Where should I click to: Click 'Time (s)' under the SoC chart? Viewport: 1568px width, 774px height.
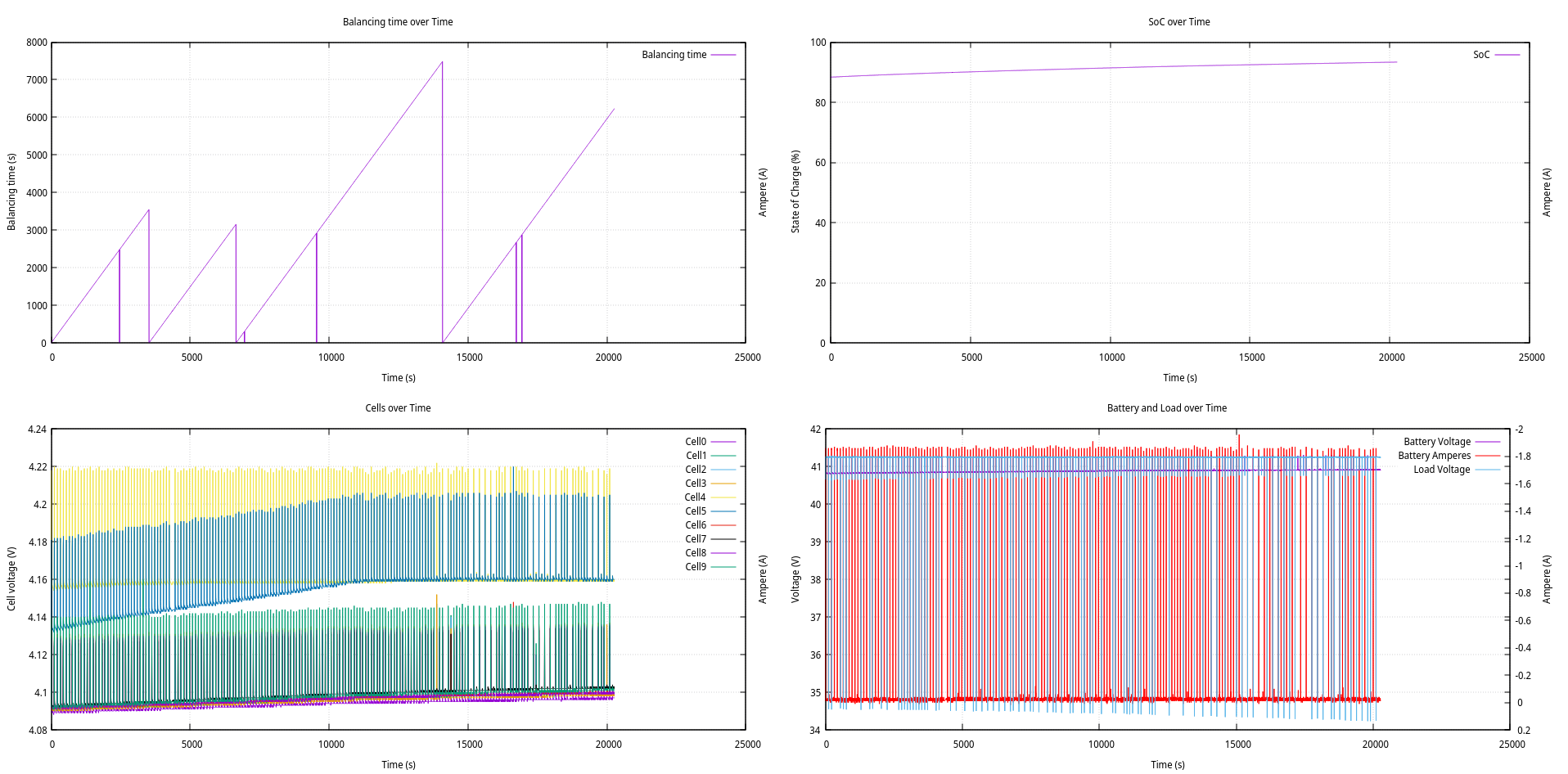pos(1180,378)
